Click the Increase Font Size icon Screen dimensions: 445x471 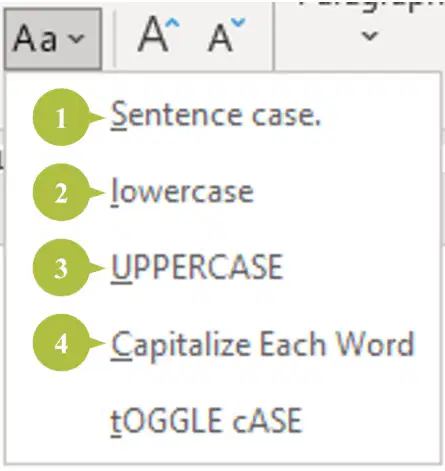click(159, 34)
